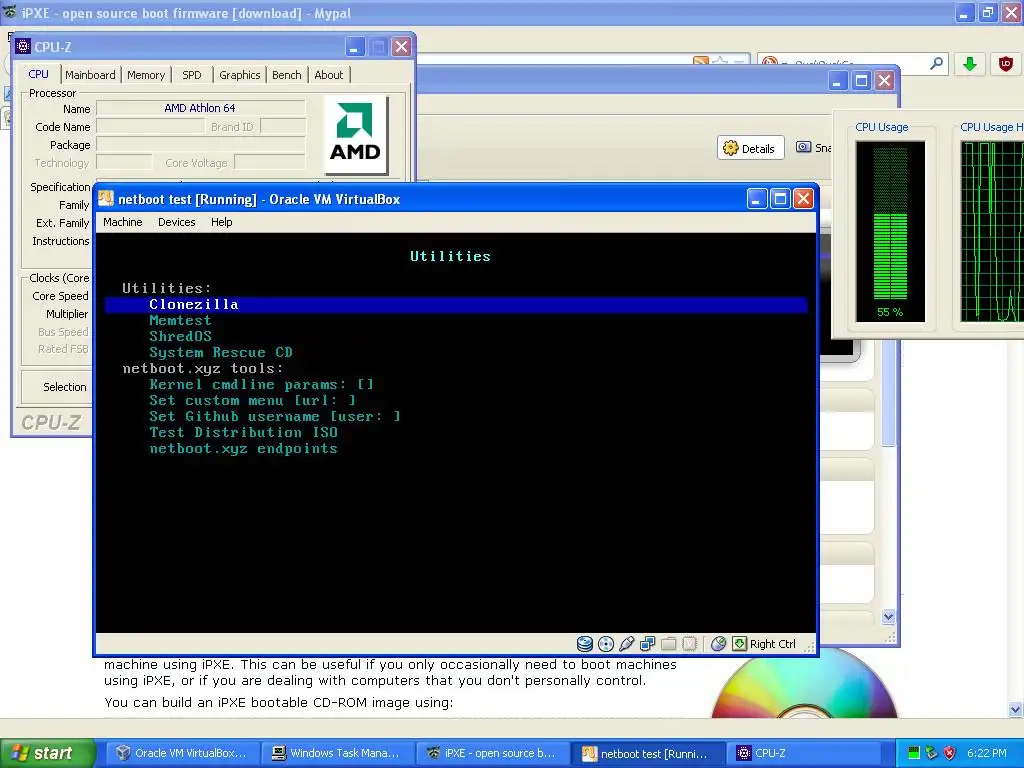Click the VirtualBox icon in netboot test title bar
Screen dimensions: 1024x768
[106, 199]
